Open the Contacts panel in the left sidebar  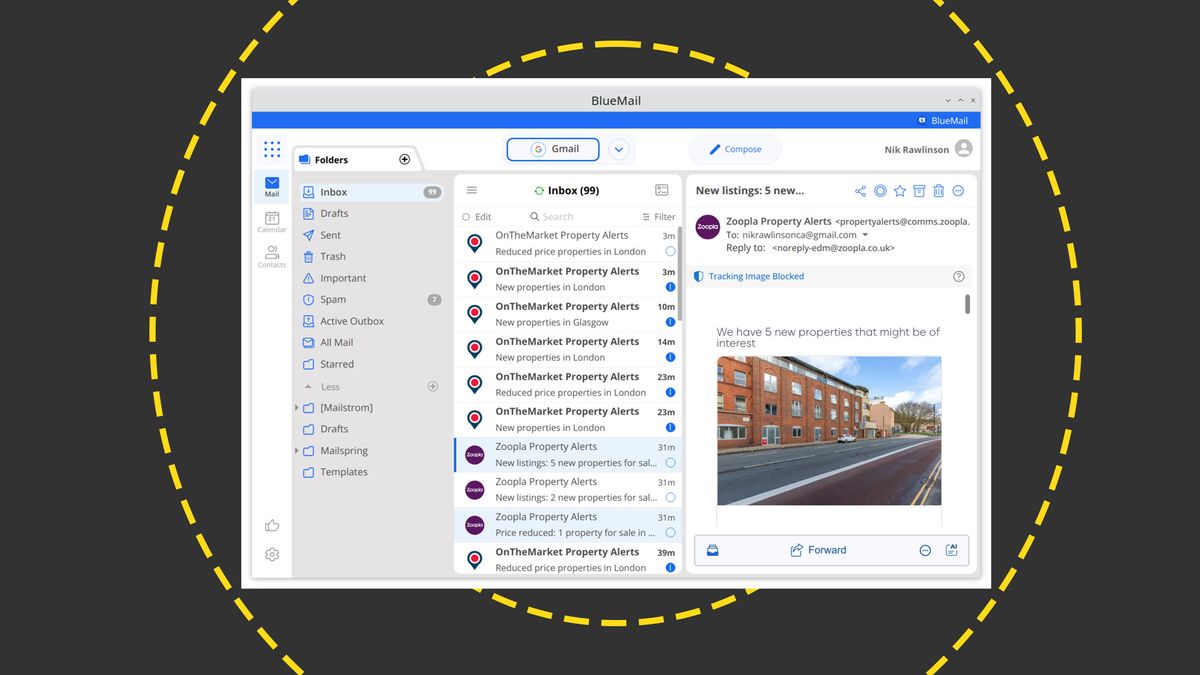(271, 255)
